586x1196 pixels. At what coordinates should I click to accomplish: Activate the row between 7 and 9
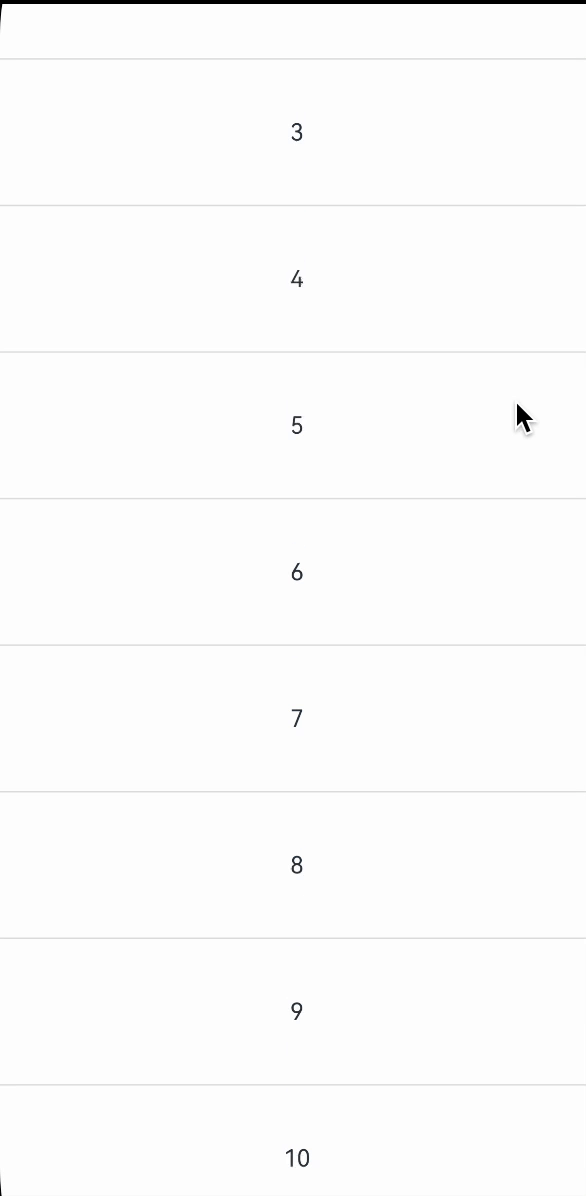pyautogui.click(x=293, y=864)
